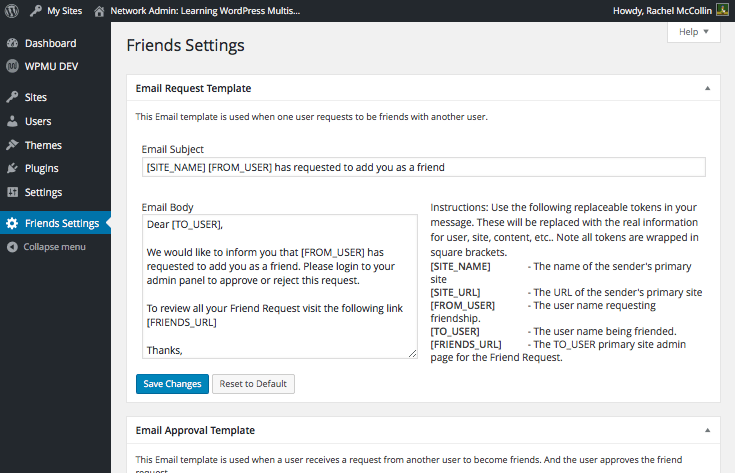Click the WordPress logo icon

pyautogui.click(x=12, y=11)
